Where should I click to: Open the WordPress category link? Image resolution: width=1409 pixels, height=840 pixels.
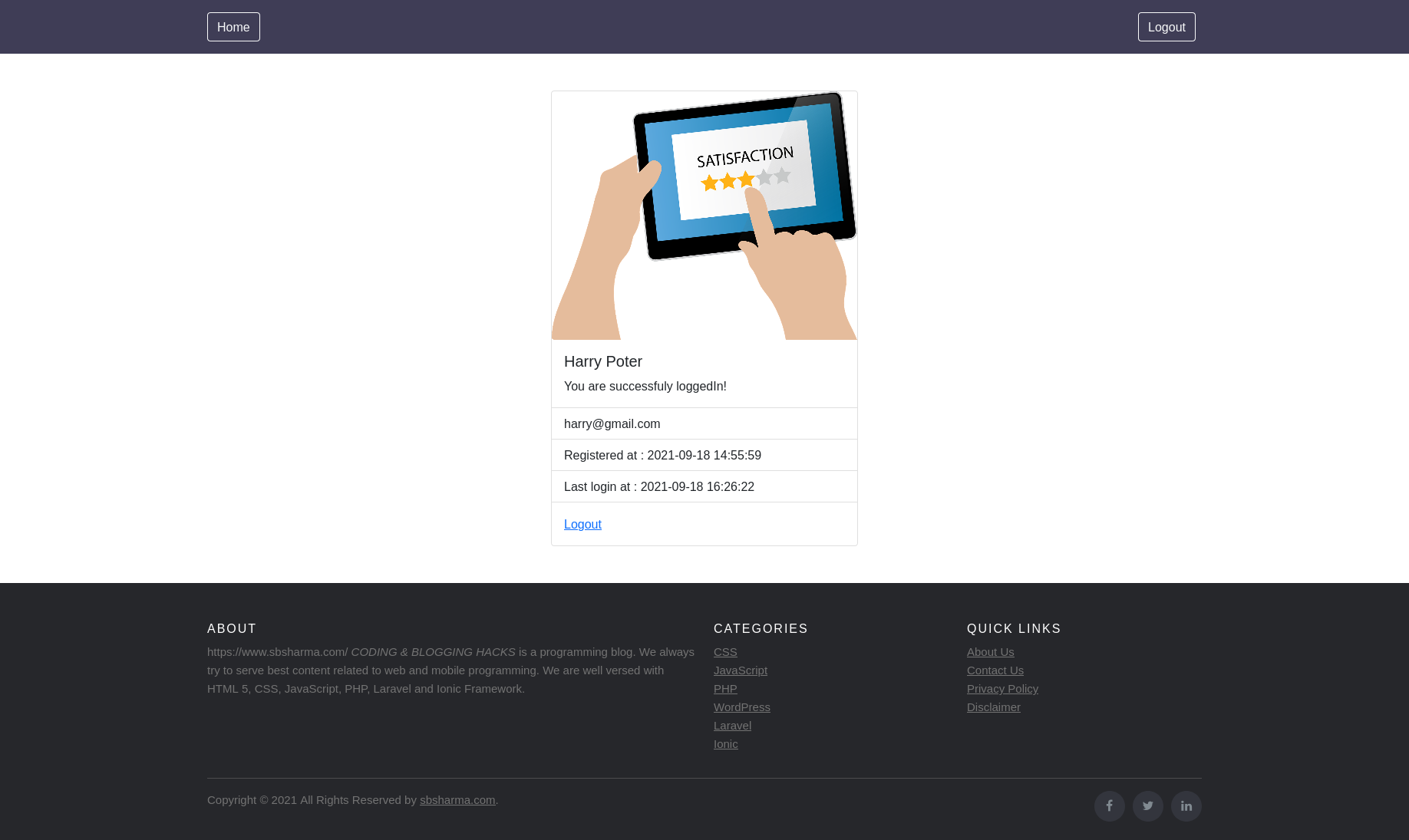[741, 707]
